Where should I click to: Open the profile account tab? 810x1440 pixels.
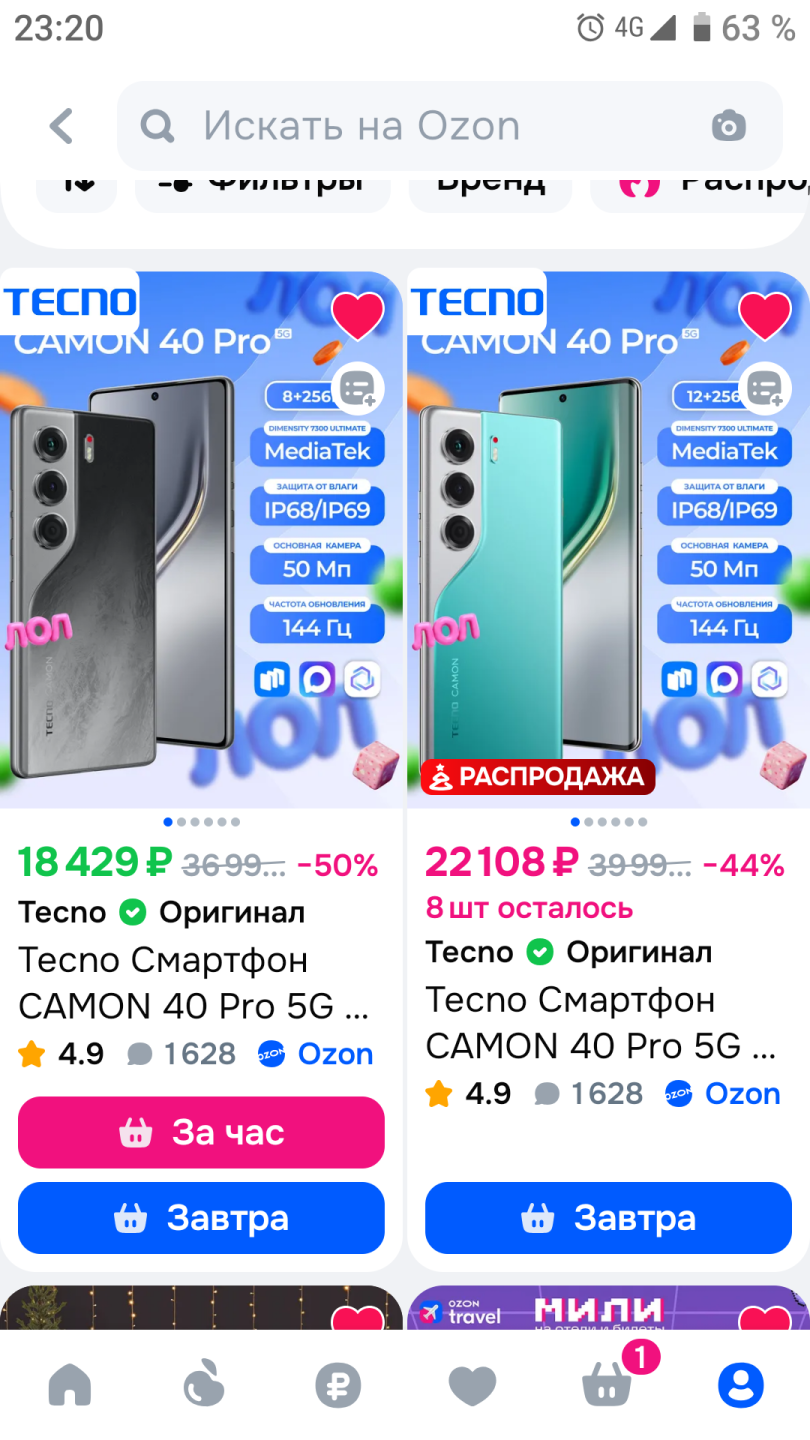[741, 1385]
